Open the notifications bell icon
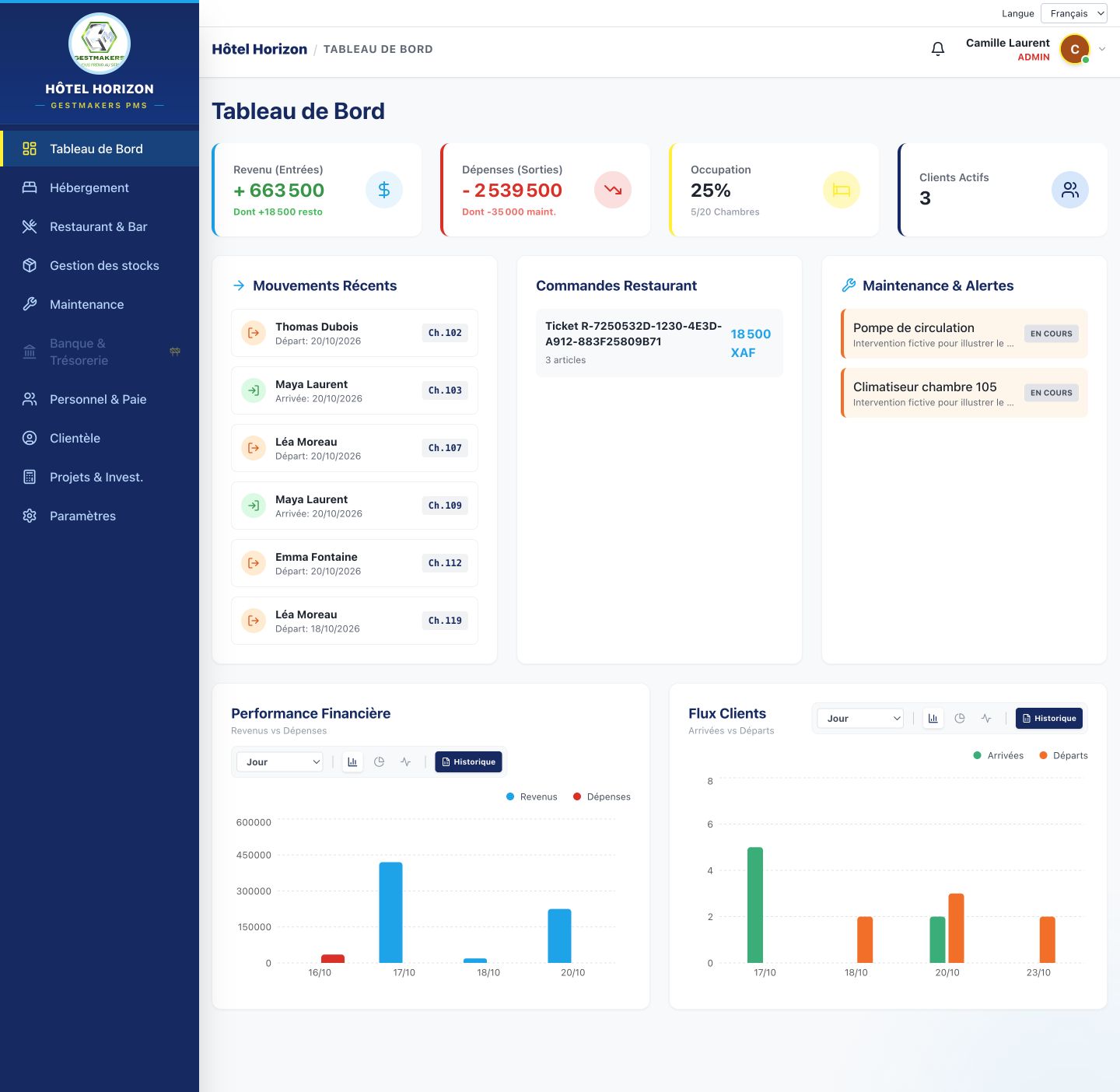The height and width of the screenshot is (1092, 1120). tap(938, 49)
